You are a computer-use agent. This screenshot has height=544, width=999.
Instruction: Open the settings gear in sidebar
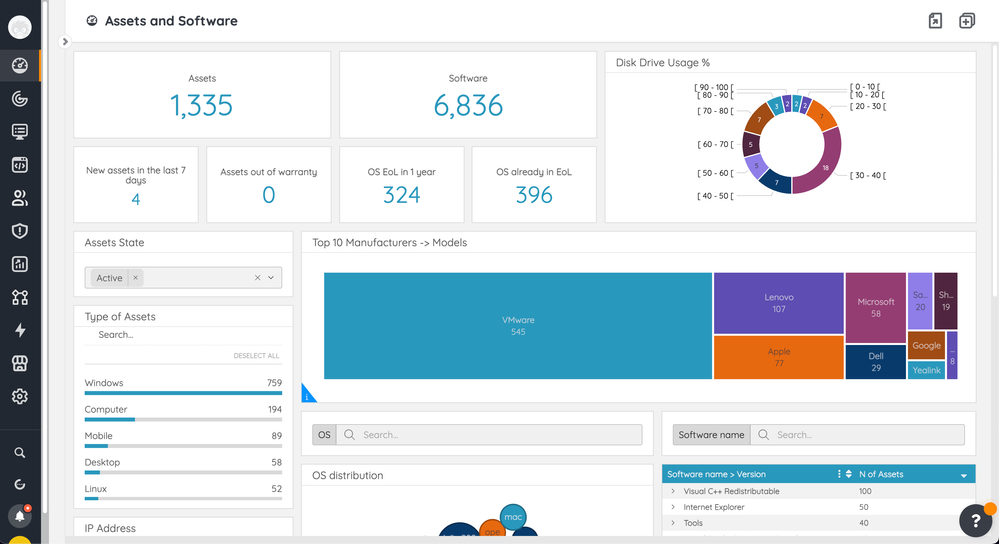coord(19,396)
